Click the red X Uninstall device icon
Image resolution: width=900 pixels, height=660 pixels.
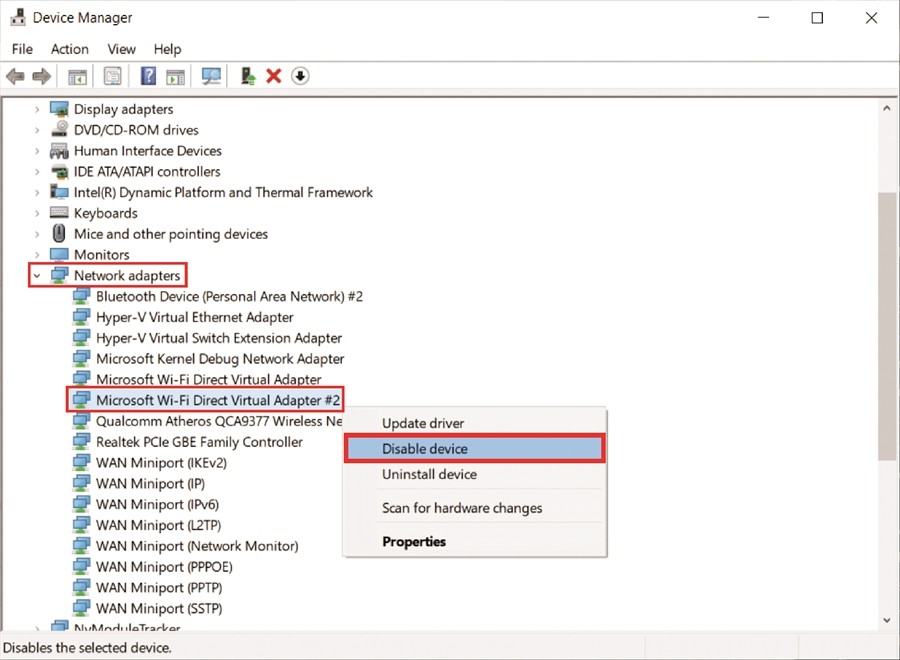point(274,76)
